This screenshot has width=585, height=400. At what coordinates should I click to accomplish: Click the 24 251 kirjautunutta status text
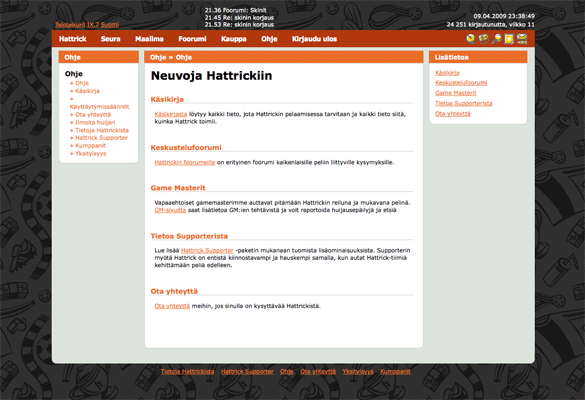(491, 25)
